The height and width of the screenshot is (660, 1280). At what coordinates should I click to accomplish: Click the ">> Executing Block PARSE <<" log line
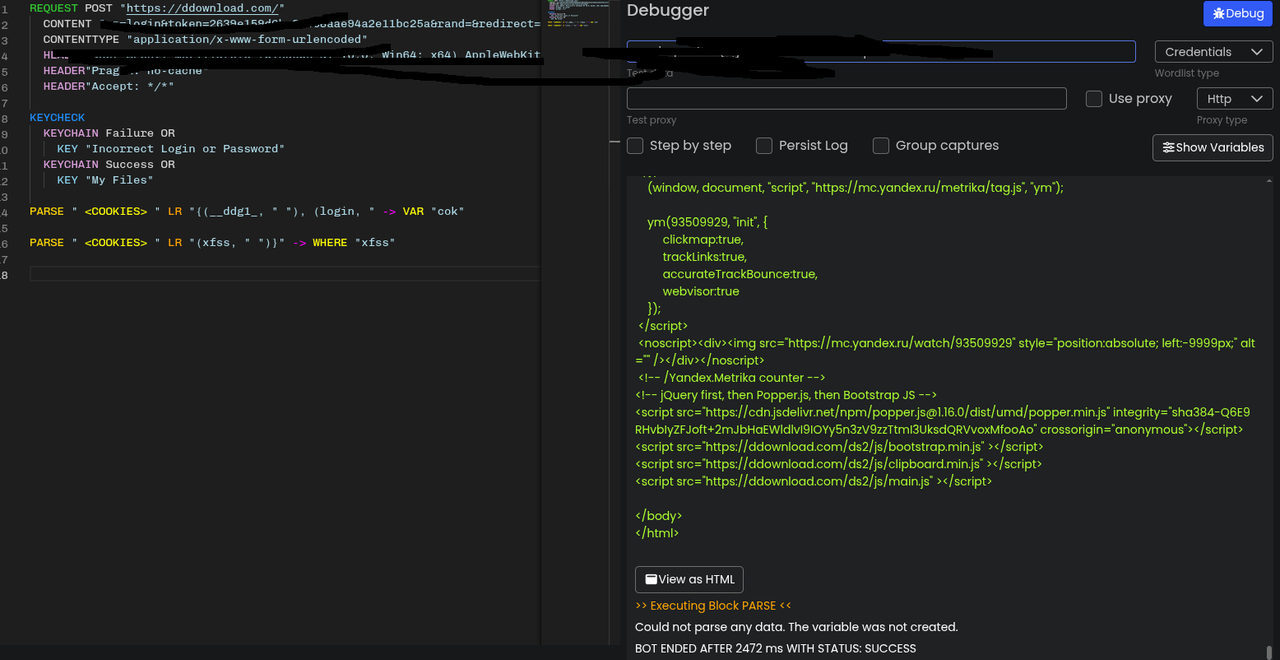[x=713, y=606]
